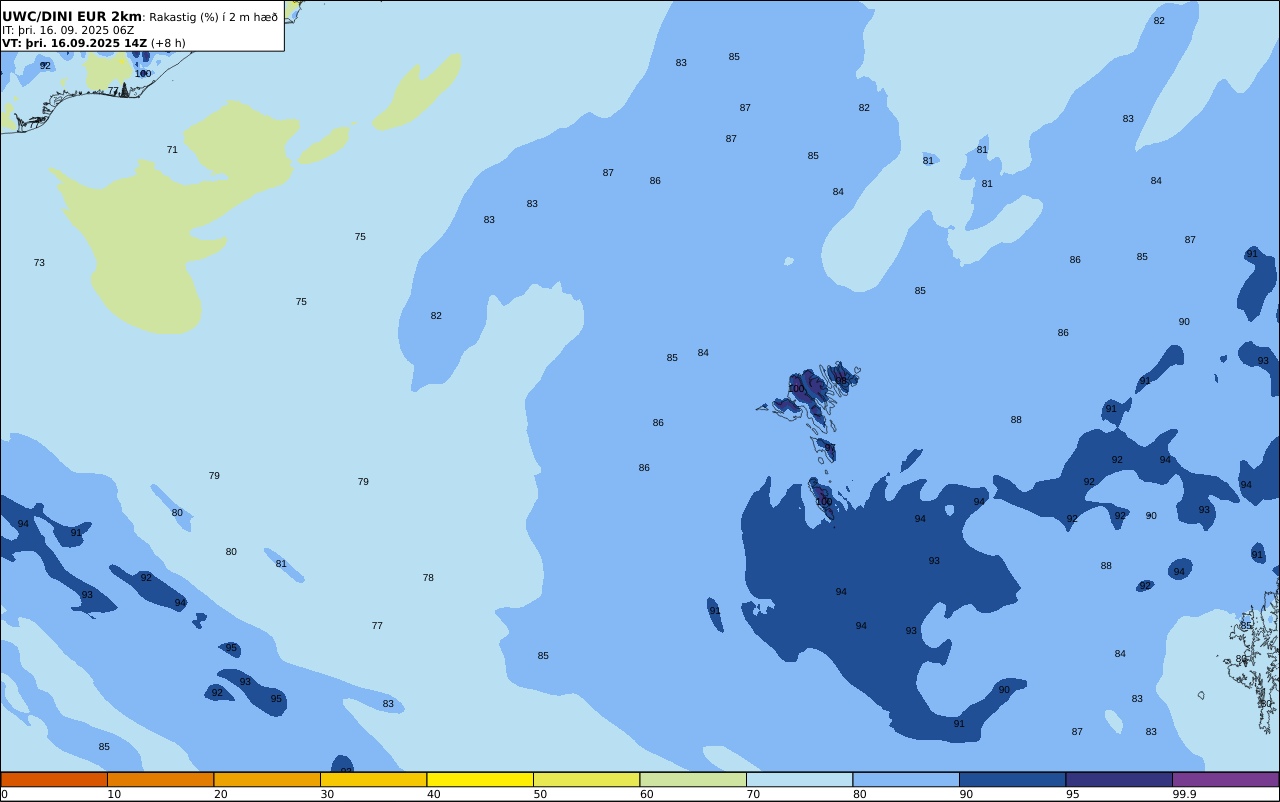The image size is (1280, 802).
Task: Click the legend tick label "40"
Action: tap(433, 794)
